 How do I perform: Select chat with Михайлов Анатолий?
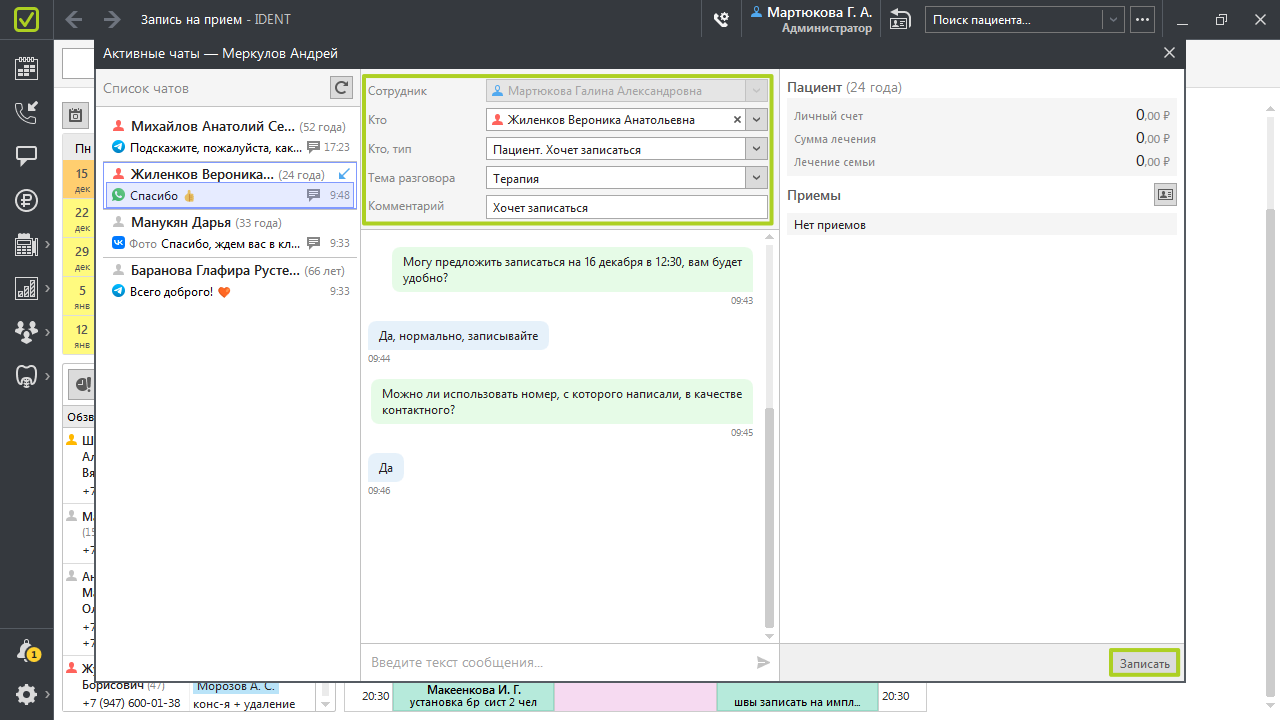230,136
